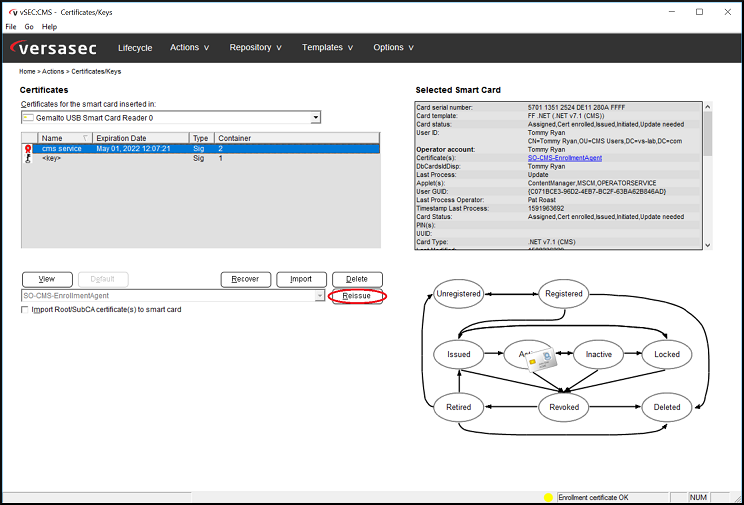Click the Retired state node
Screen dimensions: 744x505
point(458,407)
